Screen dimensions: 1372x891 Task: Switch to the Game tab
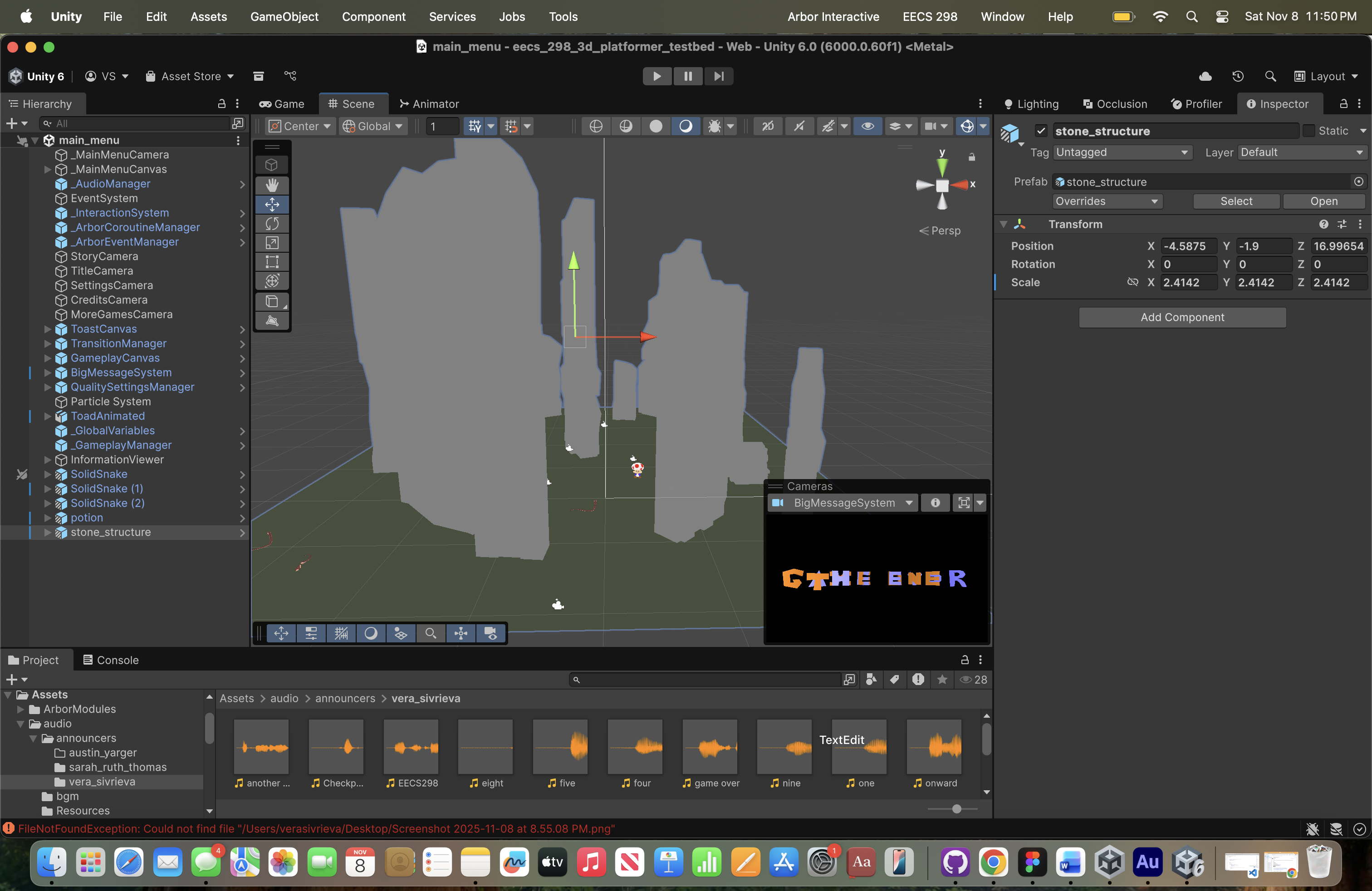[x=282, y=104]
